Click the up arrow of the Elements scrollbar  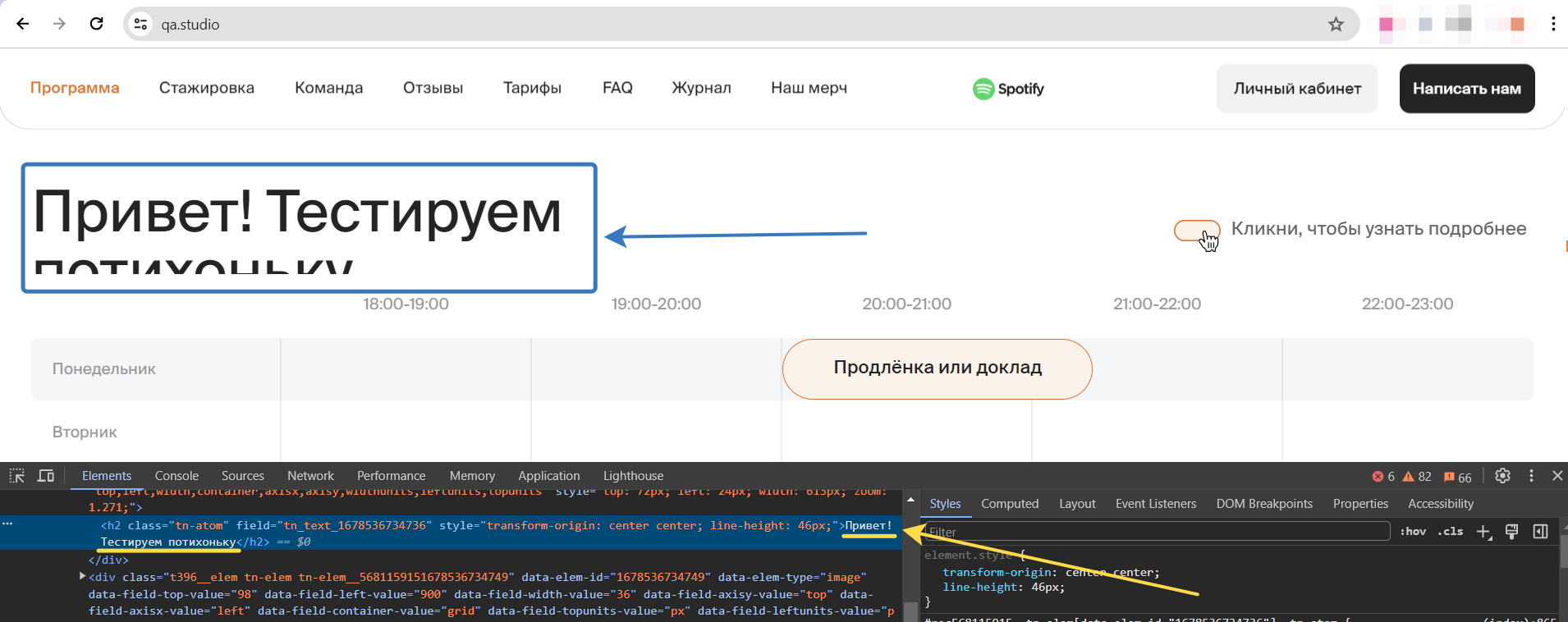pyautogui.click(x=910, y=500)
